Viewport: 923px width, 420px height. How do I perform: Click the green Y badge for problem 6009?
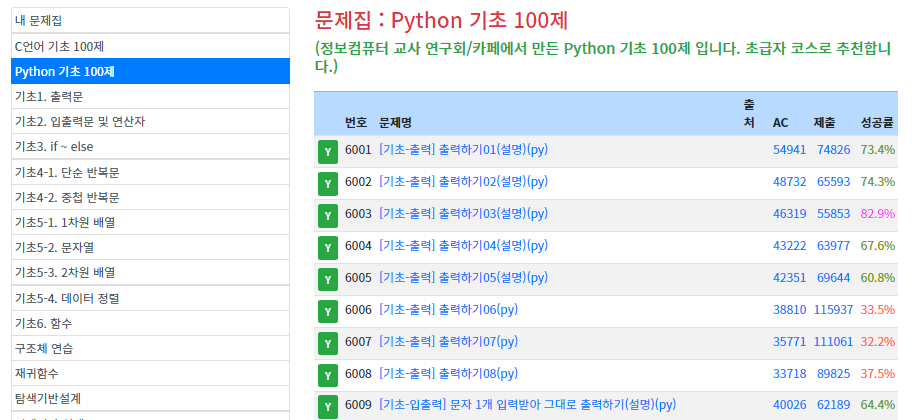[x=328, y=407]
